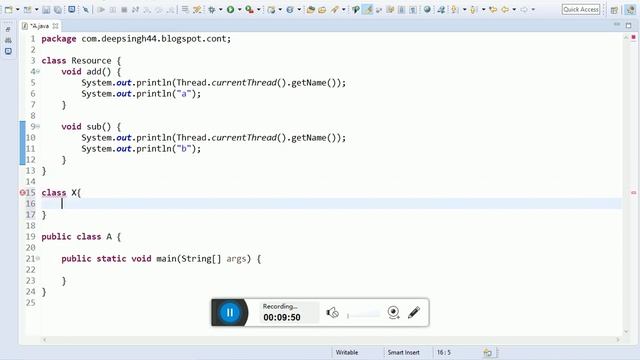Click the horizontal scrollbar right arrow
Screen dimensions: 640x360
click(618, 340)
